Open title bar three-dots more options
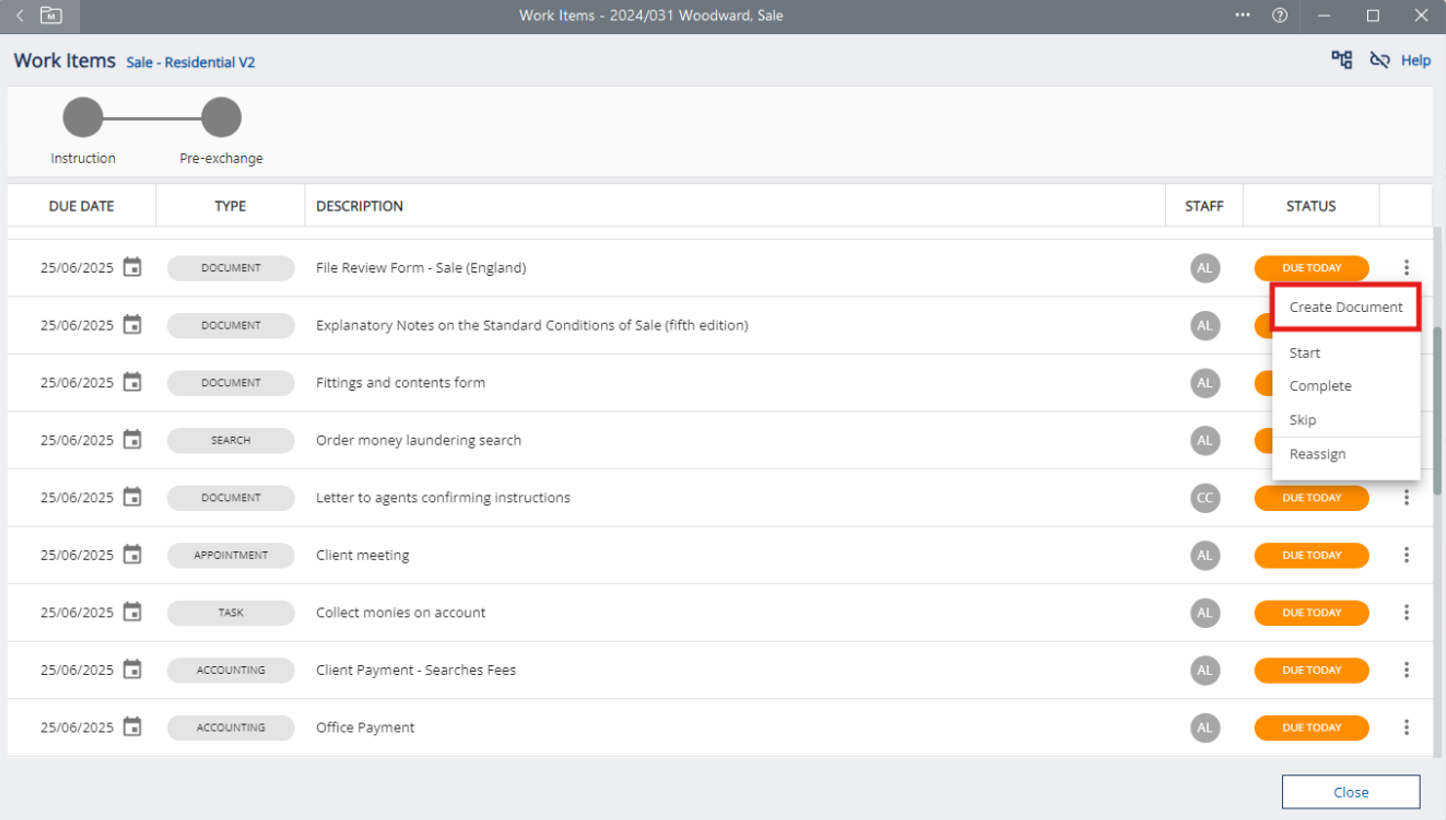 tap(1243, 16)
